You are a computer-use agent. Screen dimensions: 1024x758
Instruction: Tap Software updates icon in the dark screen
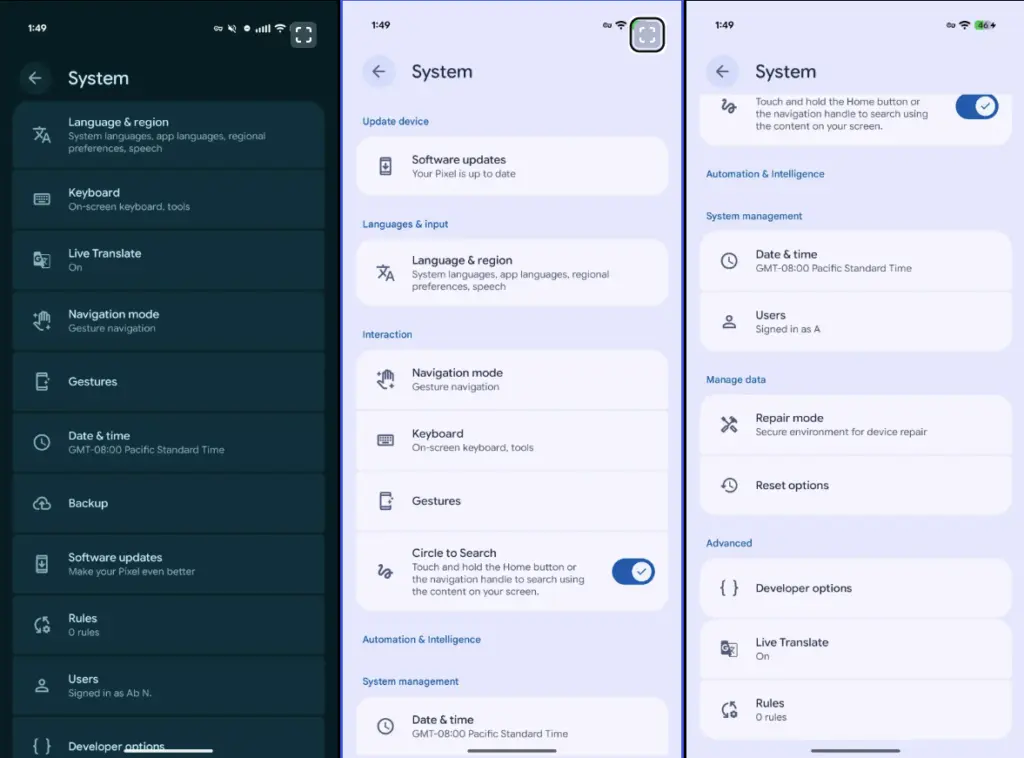pyautogui.click(x=42, y=563)
